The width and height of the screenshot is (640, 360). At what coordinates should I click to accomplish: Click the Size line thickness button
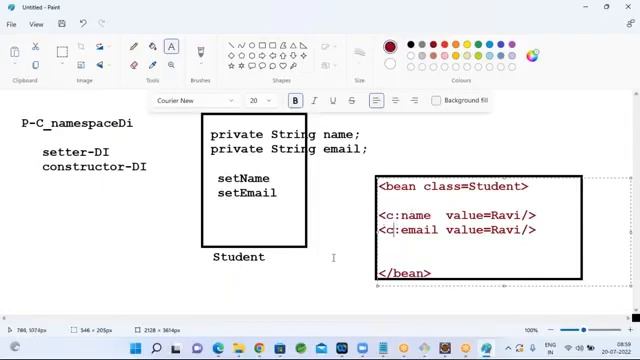(x=359, y=53)
